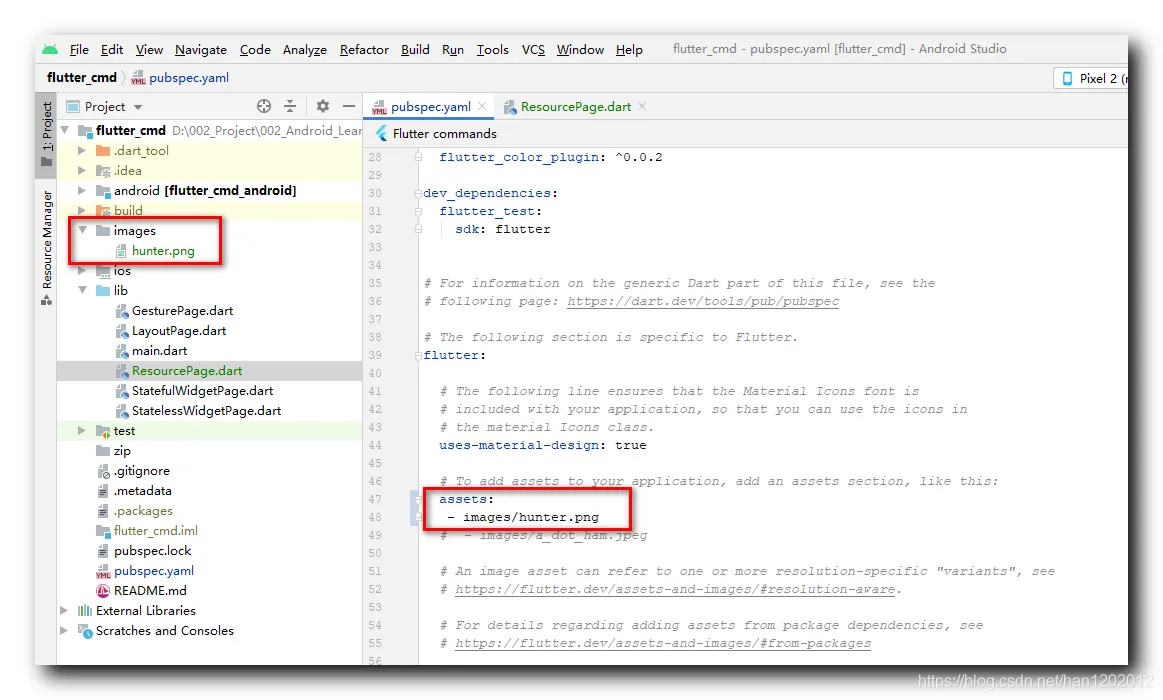Viewport: 1163px width, 700px height.
Task: Expand the .idea folder
Action: point(82,171)
